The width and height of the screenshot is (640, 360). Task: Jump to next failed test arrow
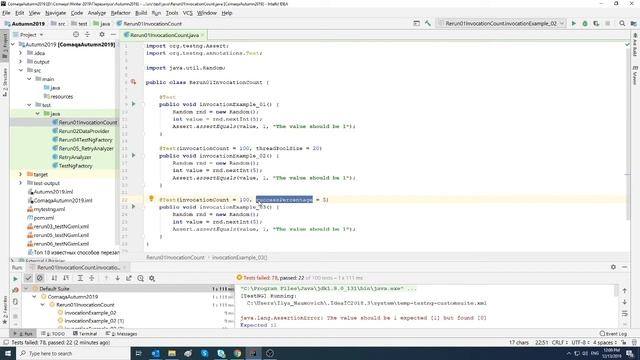pyautogui.click(x=118, y=278)
